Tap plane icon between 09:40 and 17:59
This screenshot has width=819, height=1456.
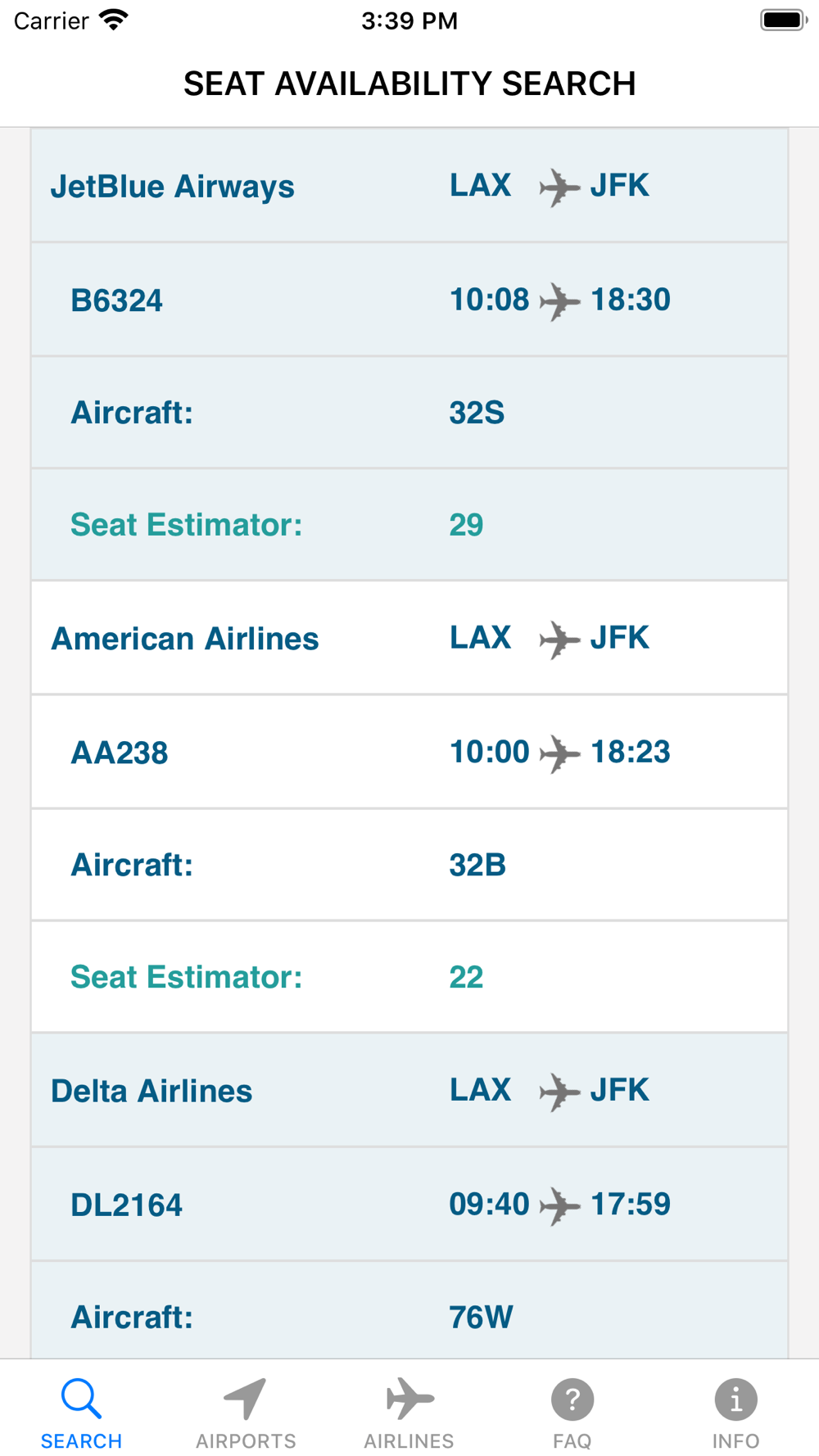point(559,1205)
